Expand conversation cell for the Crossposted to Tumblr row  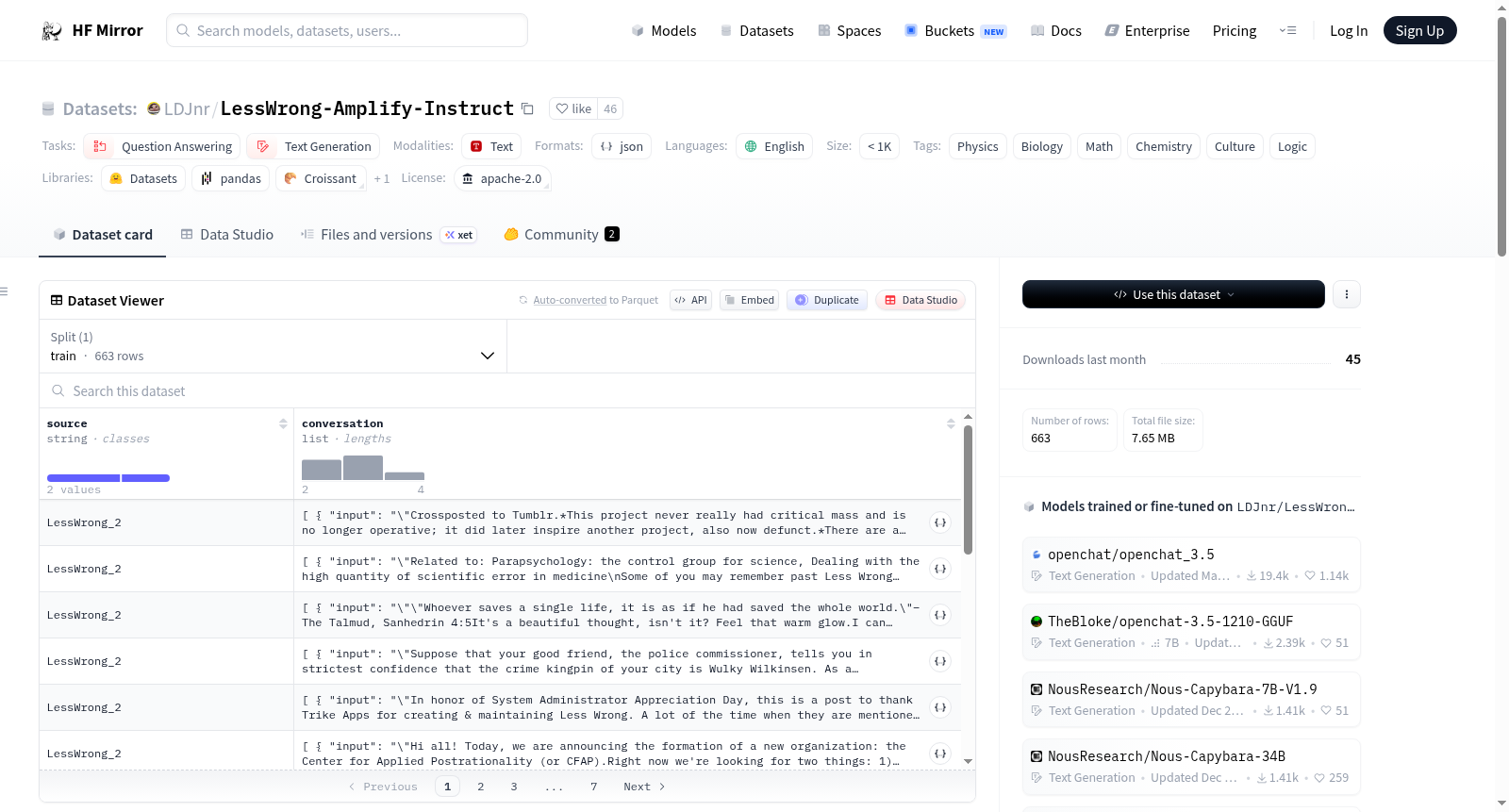click(x=940, y=522)
